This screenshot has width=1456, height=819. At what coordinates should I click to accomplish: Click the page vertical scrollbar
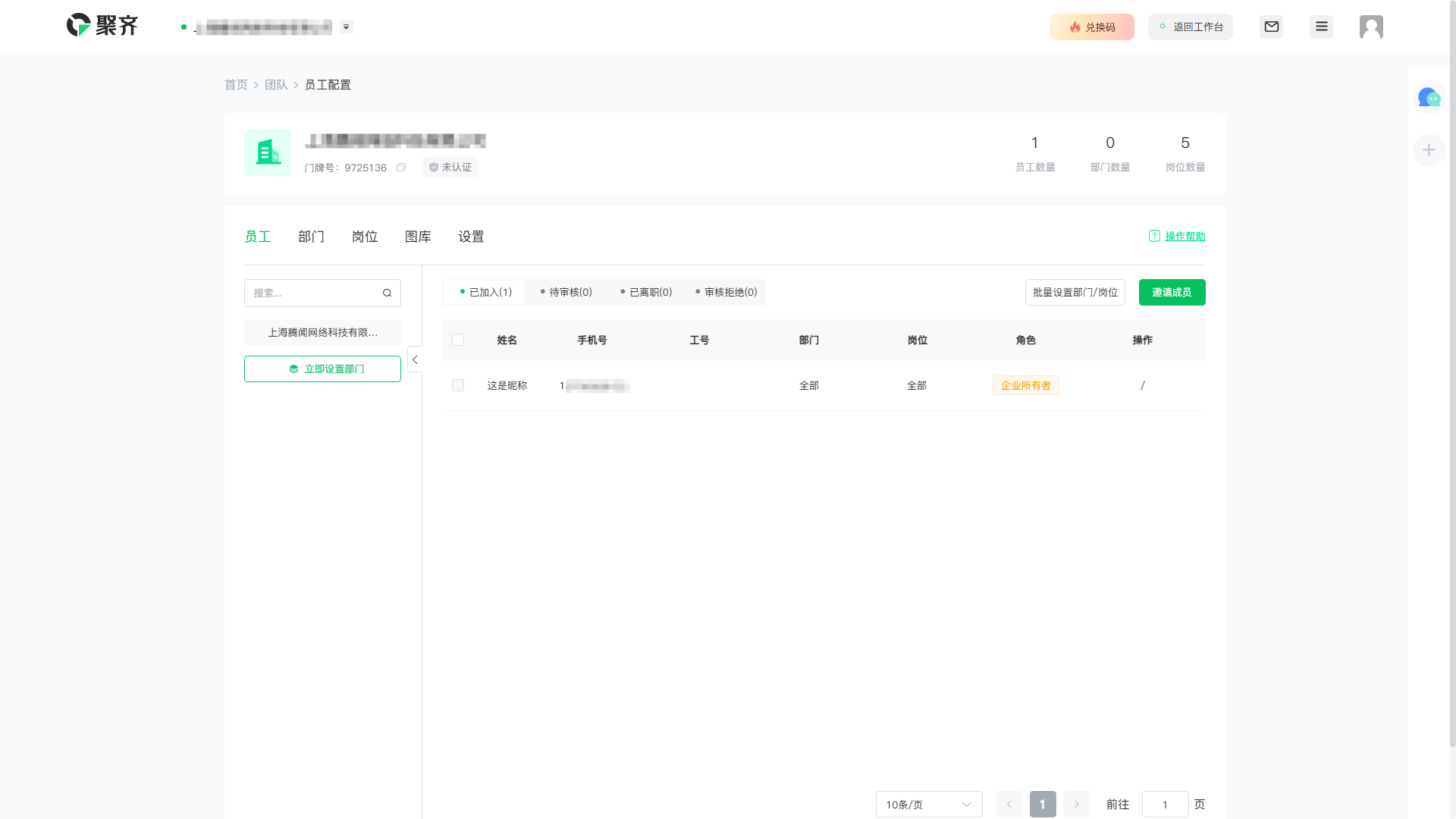click(1452, 373)
